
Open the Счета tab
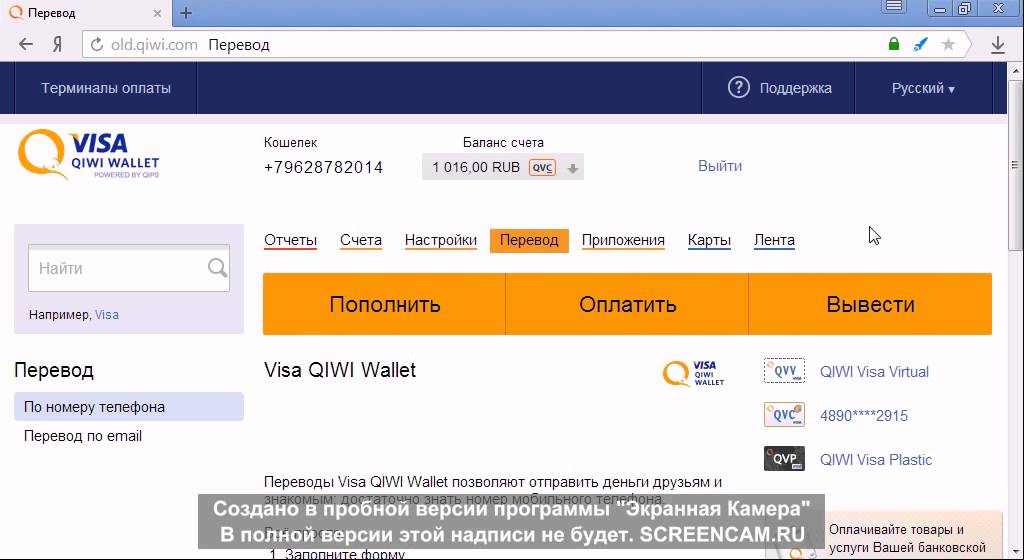point(360,240)
